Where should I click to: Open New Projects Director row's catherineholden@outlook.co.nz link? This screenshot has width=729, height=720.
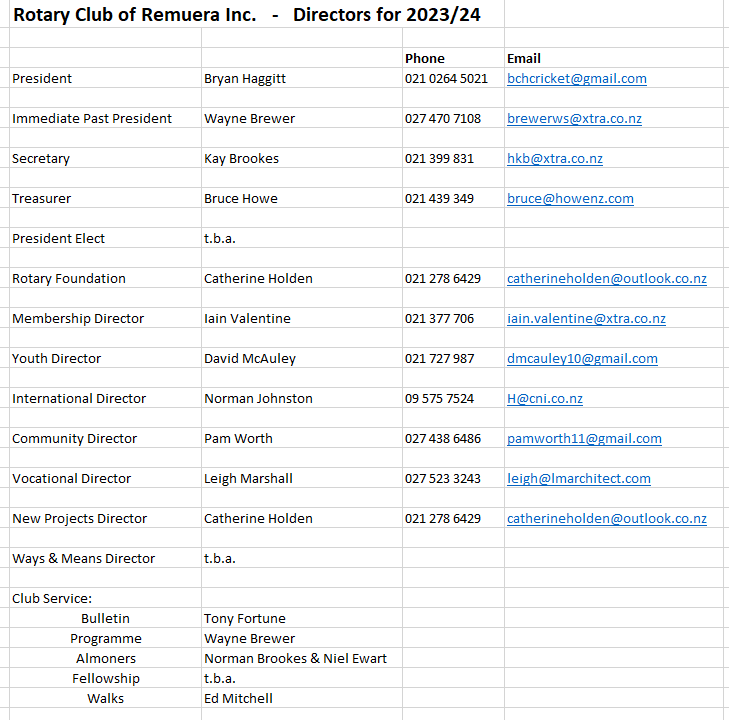coord(607,518)
